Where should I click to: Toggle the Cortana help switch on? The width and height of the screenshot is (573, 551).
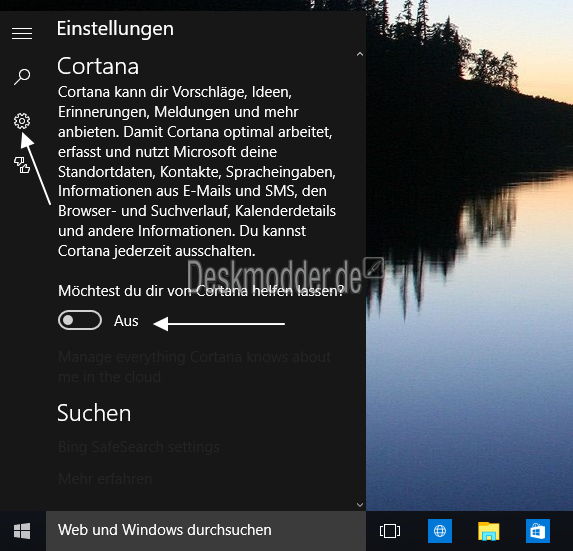(x=80, y=320)
